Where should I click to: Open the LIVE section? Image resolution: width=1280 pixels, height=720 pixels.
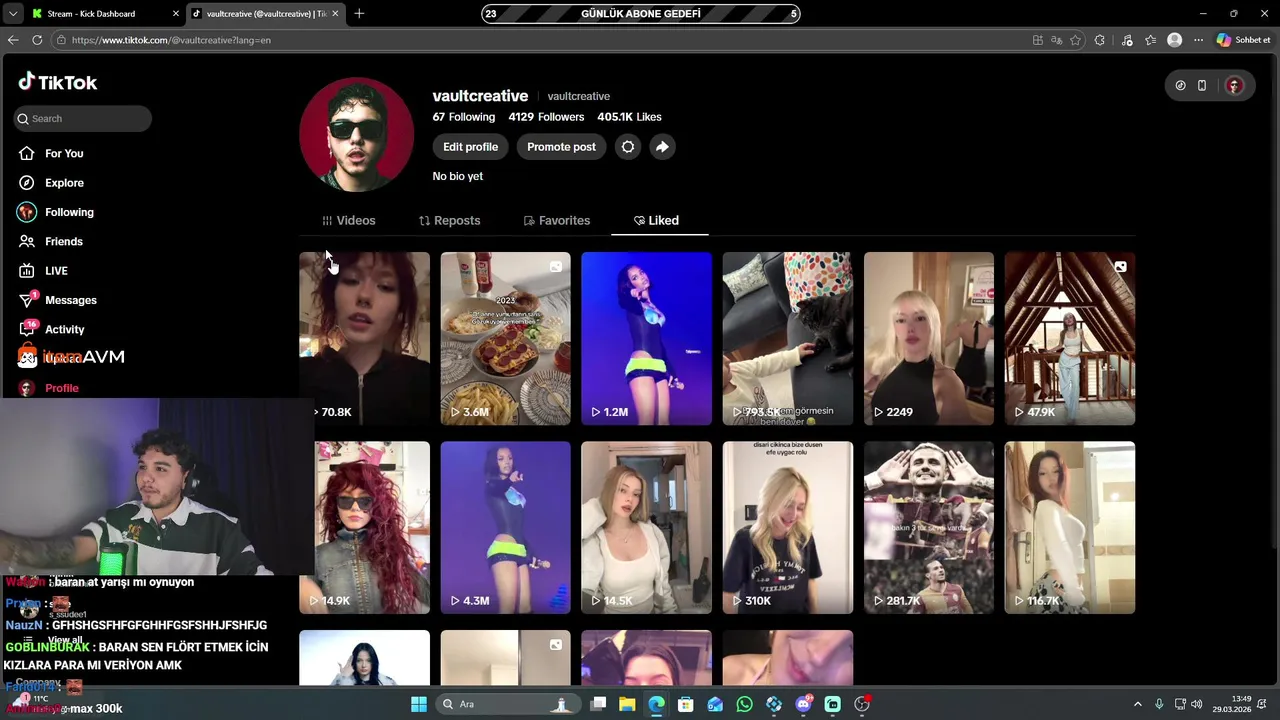[43, 271]
